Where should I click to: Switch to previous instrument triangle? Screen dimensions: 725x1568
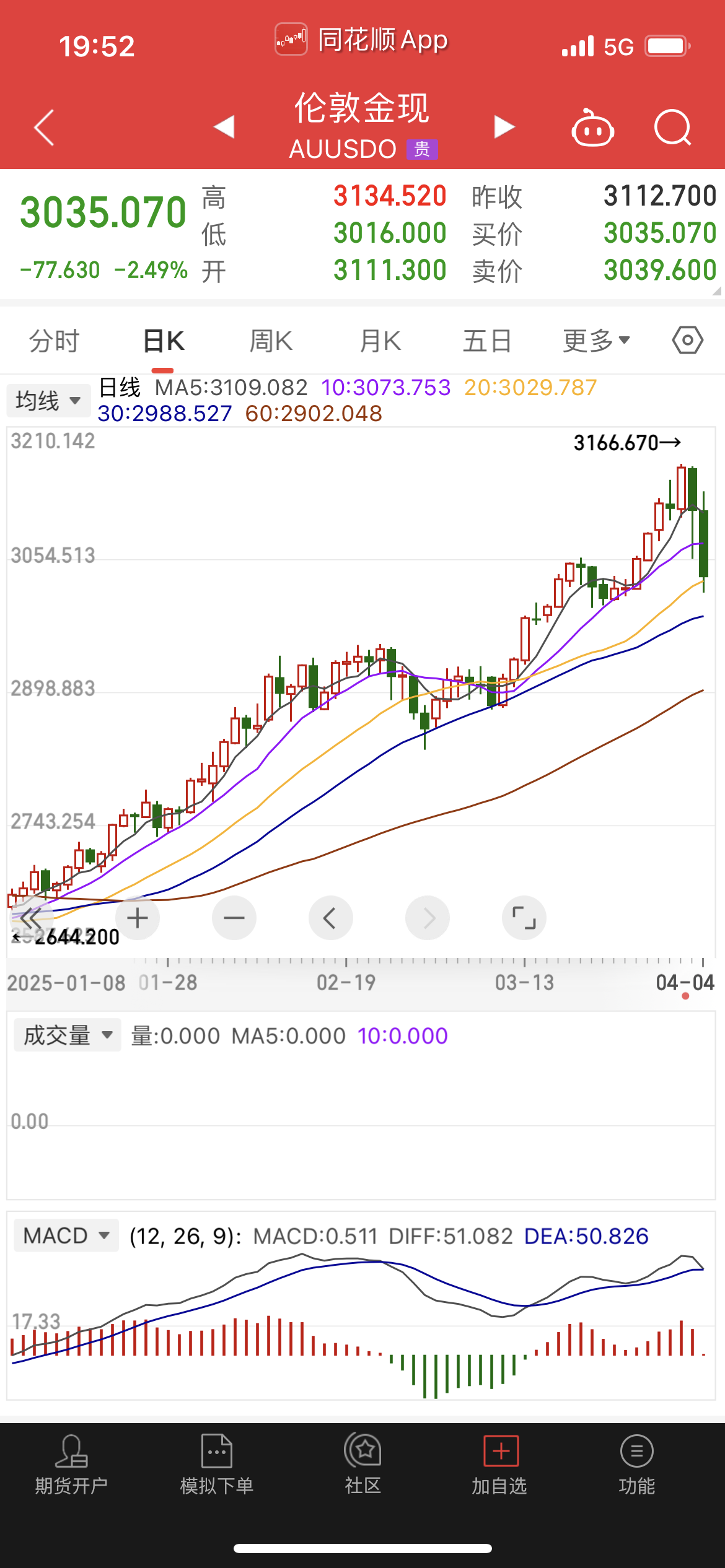224,127
